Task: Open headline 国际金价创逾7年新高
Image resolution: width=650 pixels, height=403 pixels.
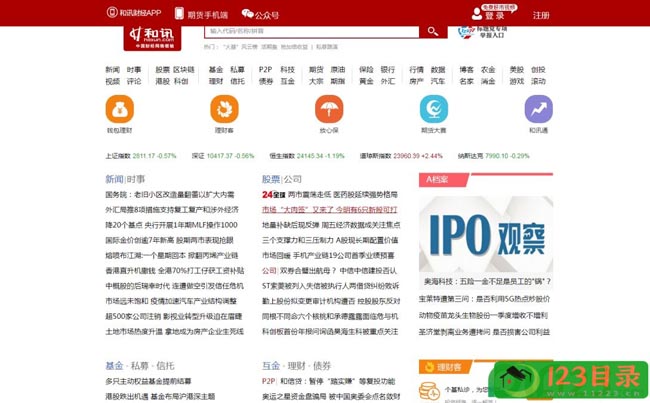Action: (169, 240)
